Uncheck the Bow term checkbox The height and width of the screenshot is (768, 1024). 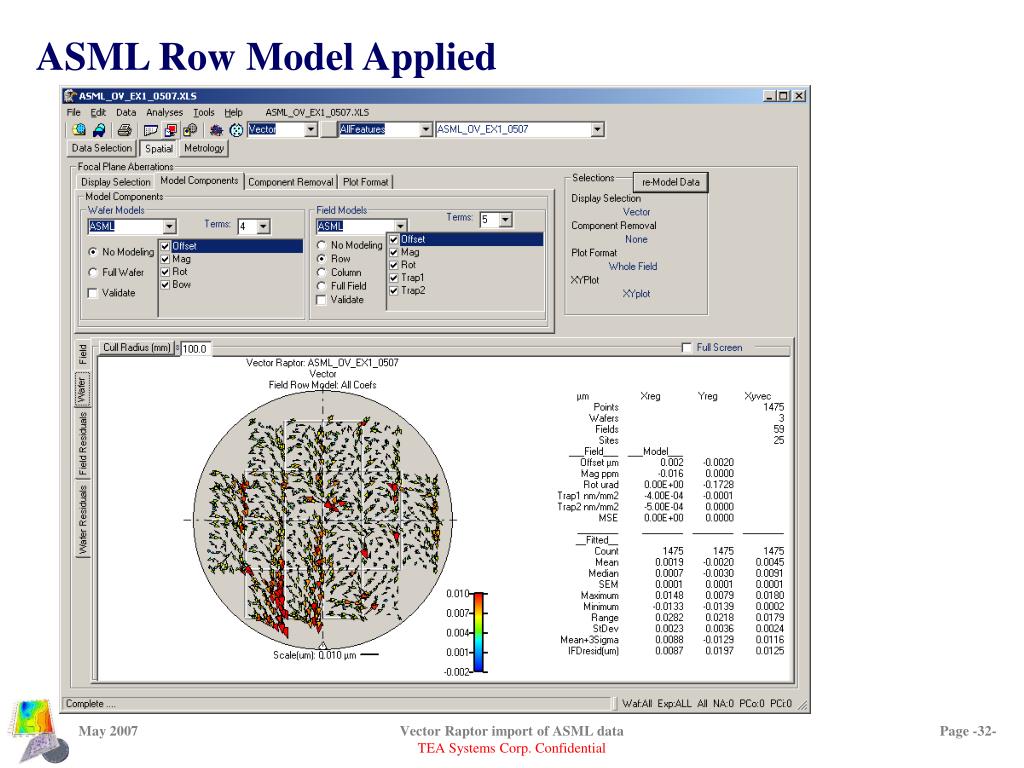click(165, 285)
